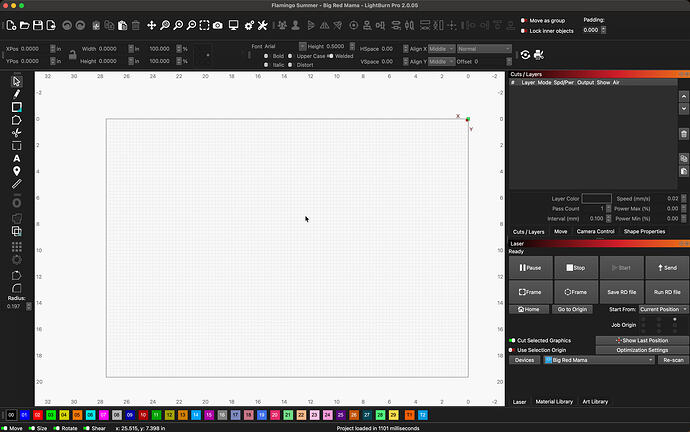
Task: Switch to the Camera Control tab
Action: click(x=595, y=232)
